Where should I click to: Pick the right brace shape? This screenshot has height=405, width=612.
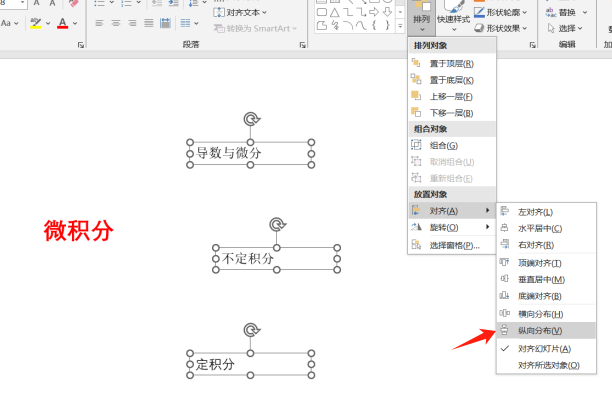click(387, 26)
